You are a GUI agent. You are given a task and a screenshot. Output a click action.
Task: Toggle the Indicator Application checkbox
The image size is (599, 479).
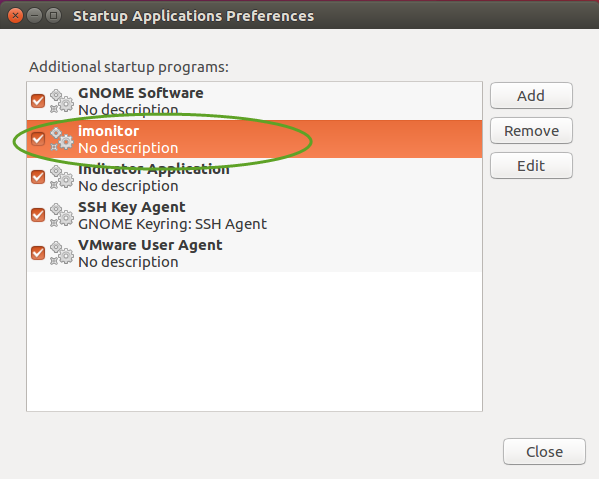(x=38, y=177)
